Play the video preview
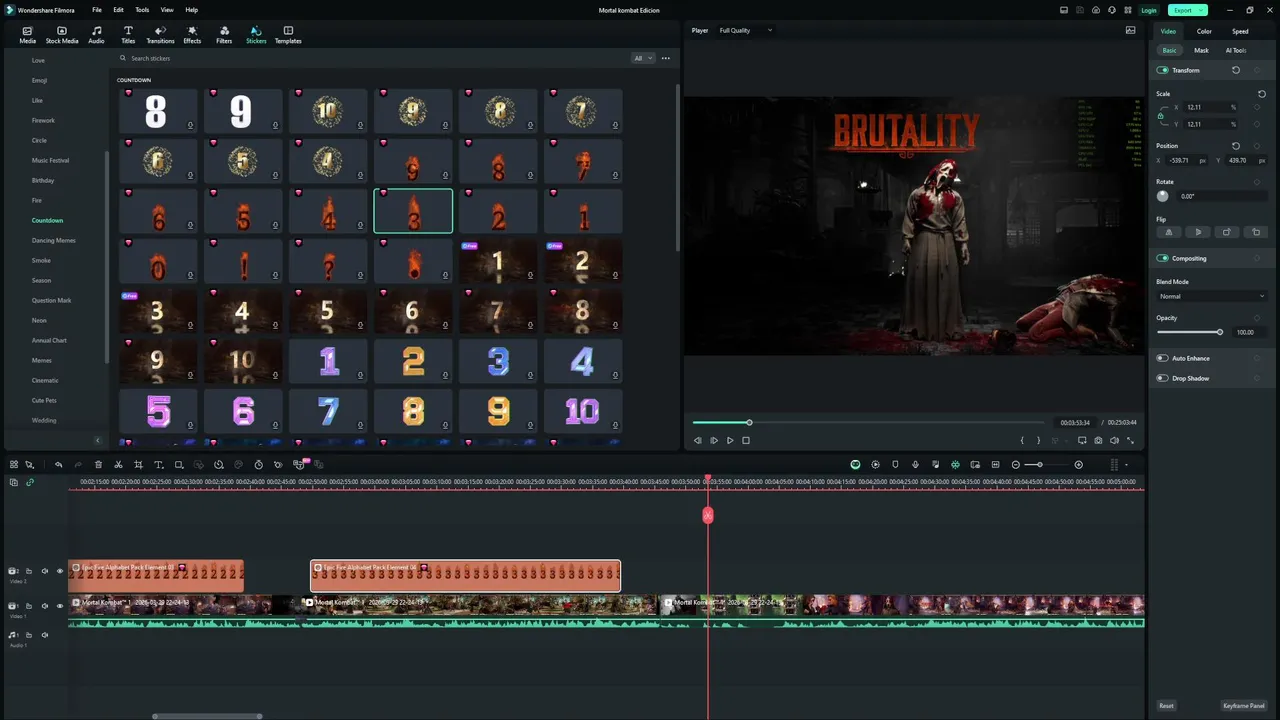 [730, 440]
